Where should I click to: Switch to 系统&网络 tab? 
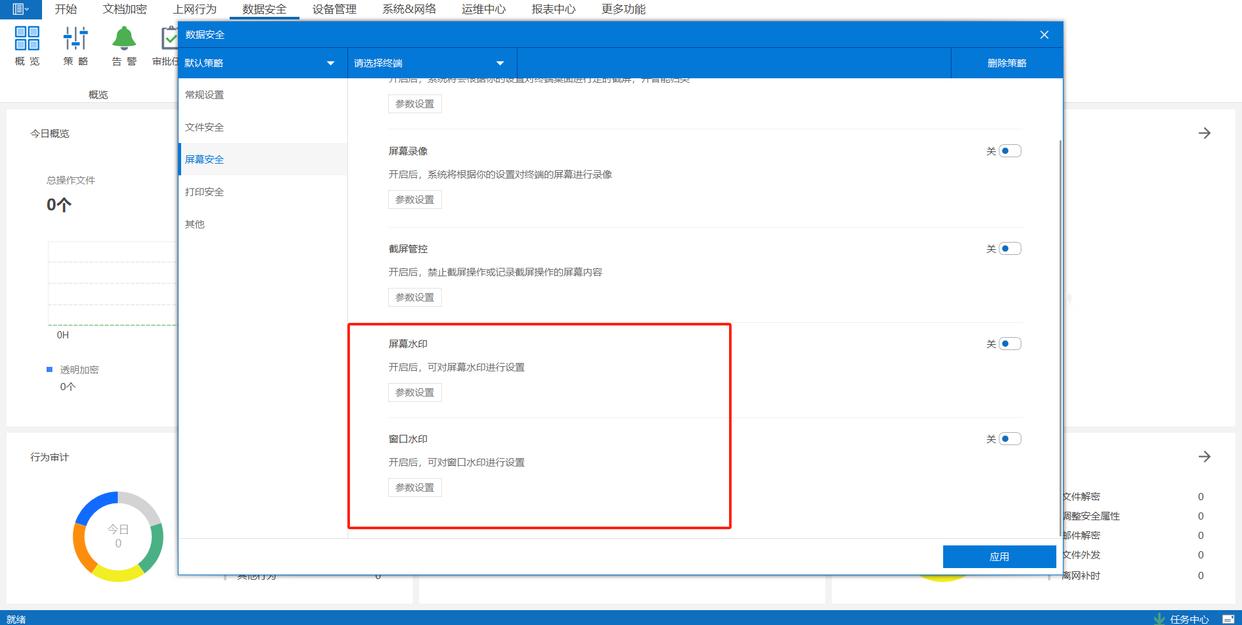pyautogui.click(x=409, y=9)
